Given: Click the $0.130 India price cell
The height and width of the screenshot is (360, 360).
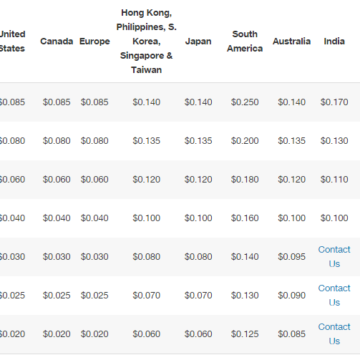Looking at the screenshot, I should pyautogui.click(x=334, y=141).
